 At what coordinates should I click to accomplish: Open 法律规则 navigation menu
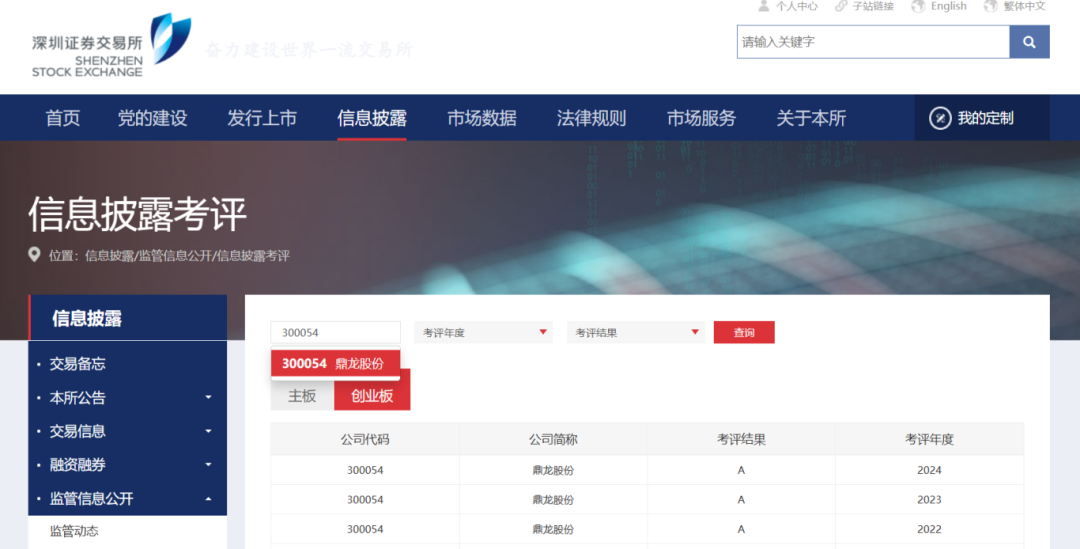pos(591,118)
